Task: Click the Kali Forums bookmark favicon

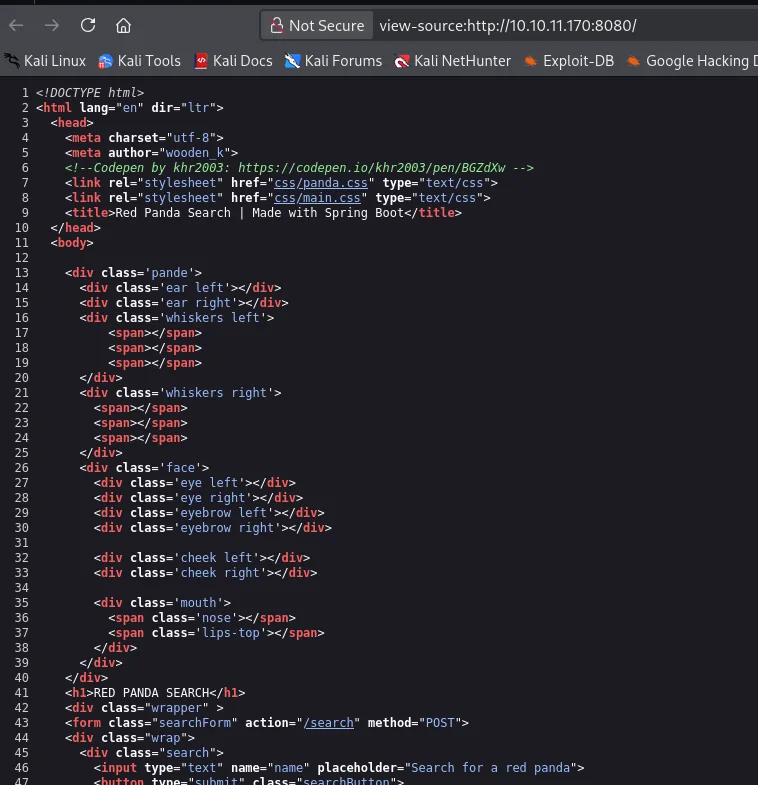Action: (292, 61)
